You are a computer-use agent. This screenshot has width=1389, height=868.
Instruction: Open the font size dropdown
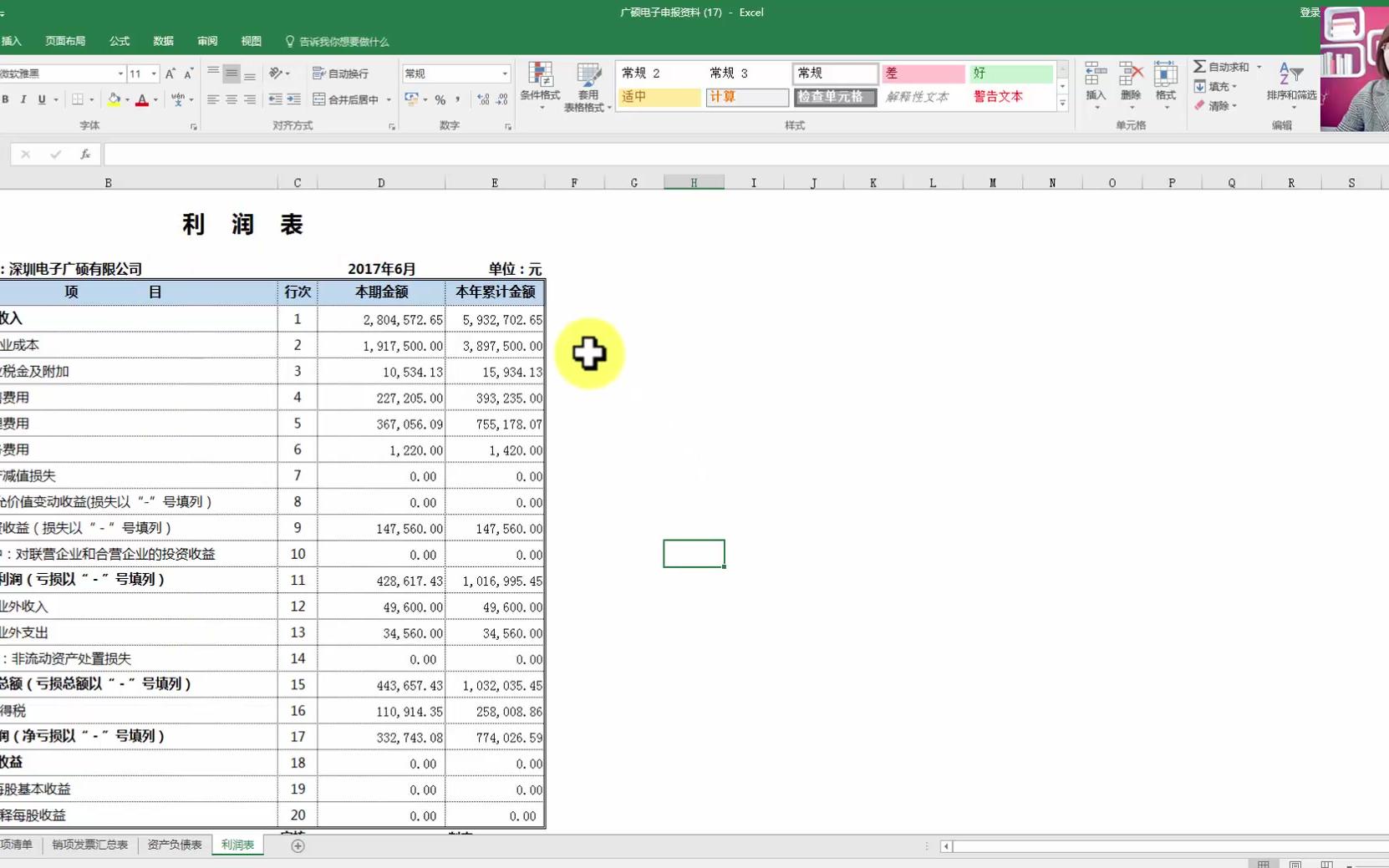155,74
